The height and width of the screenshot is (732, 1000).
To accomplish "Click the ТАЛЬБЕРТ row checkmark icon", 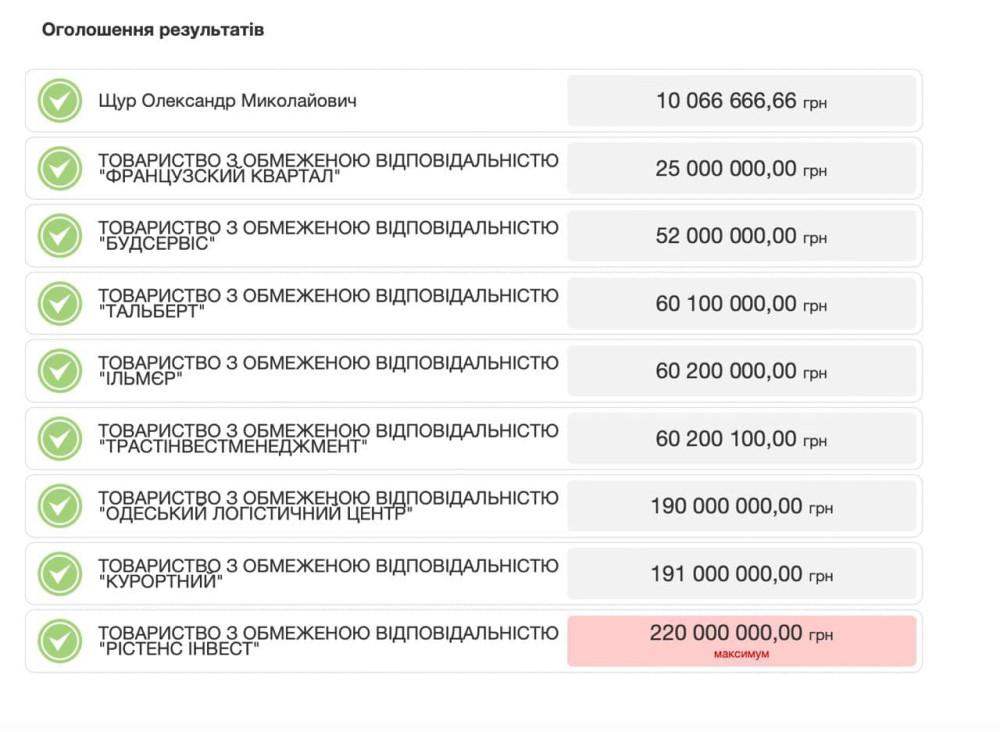I will point(59,303).
